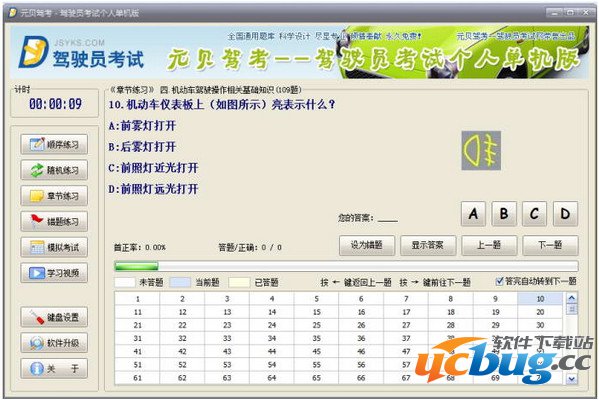The height and width of the screenshot is (405, 599).
Task: Open 章节练习 chapter practice
Action: [x=54, y=196]
